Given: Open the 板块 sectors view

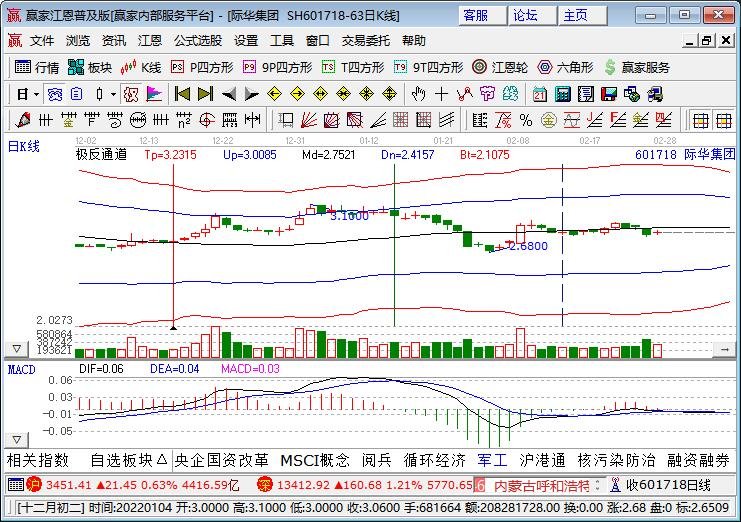Looking at the screenshot, I should click(x=90, y=68).
